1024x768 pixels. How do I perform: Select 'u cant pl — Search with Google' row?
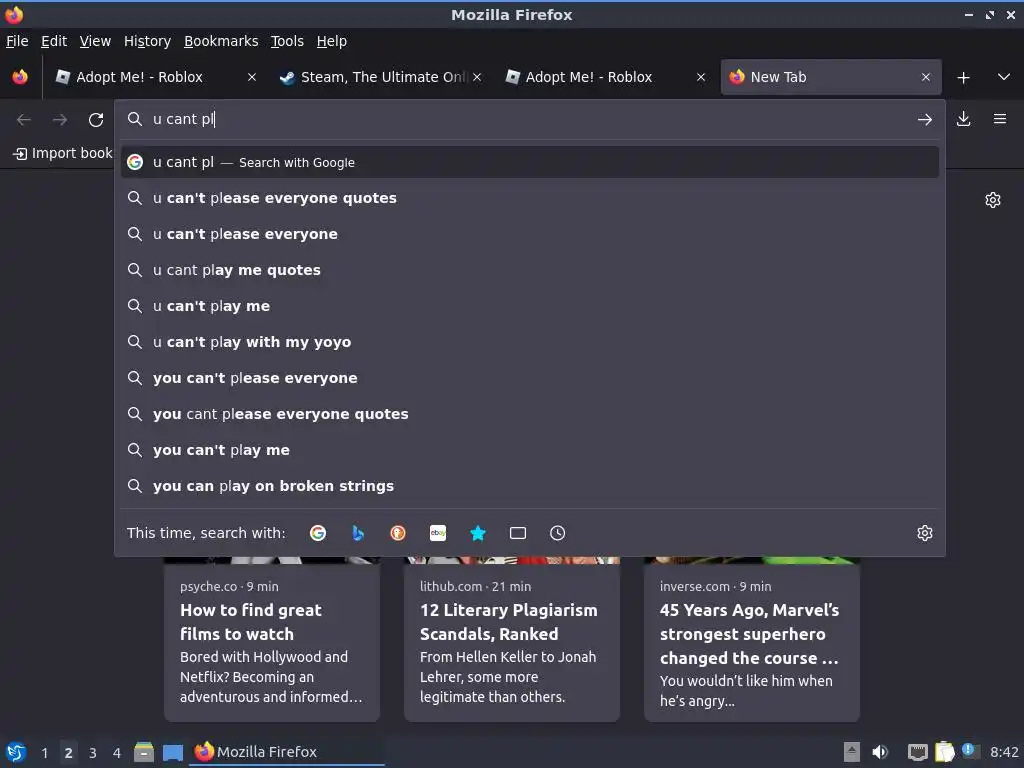[x=530, y=162]
